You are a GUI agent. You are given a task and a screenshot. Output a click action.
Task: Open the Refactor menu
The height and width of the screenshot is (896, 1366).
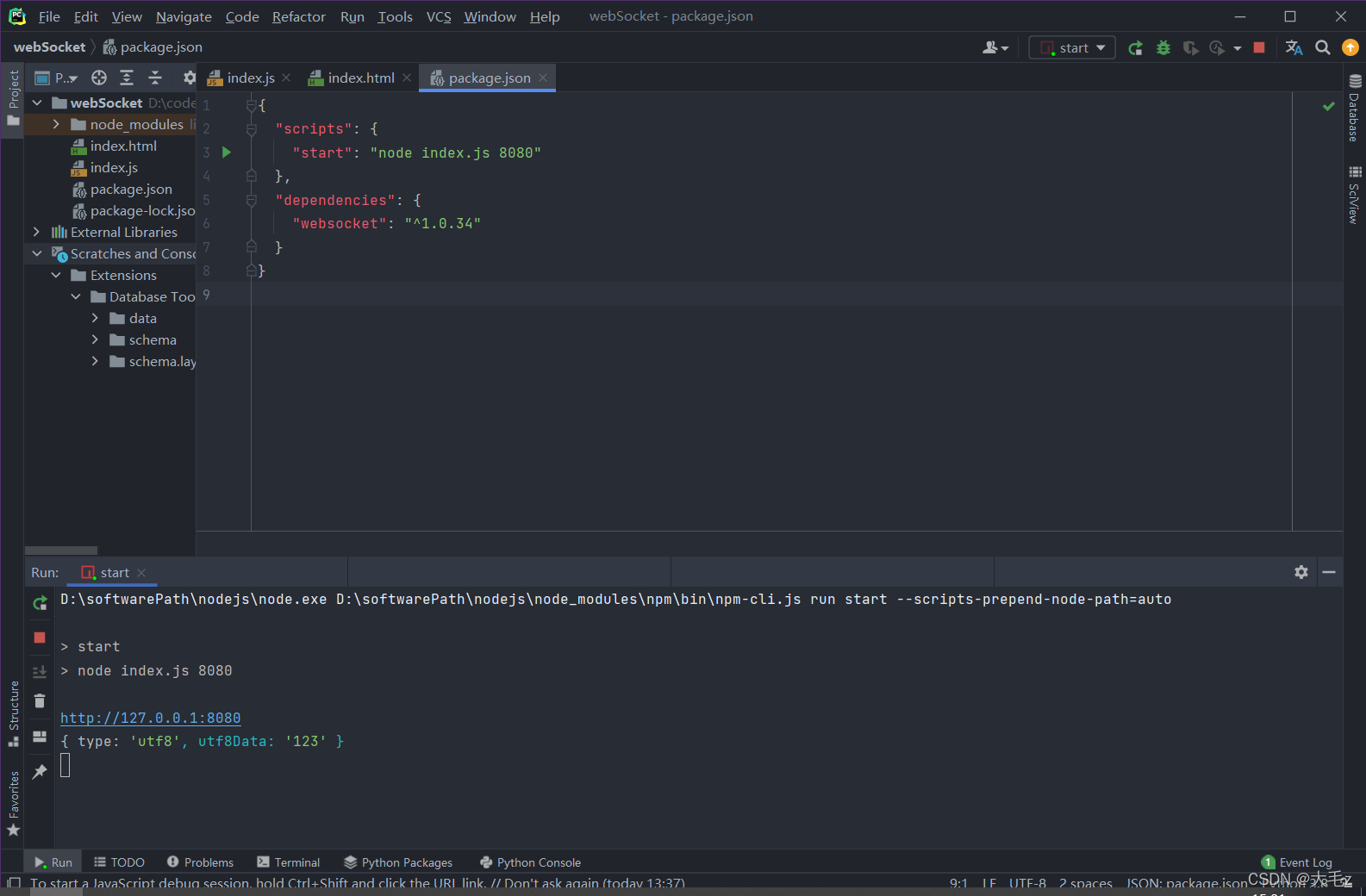(x=299, y=16)
